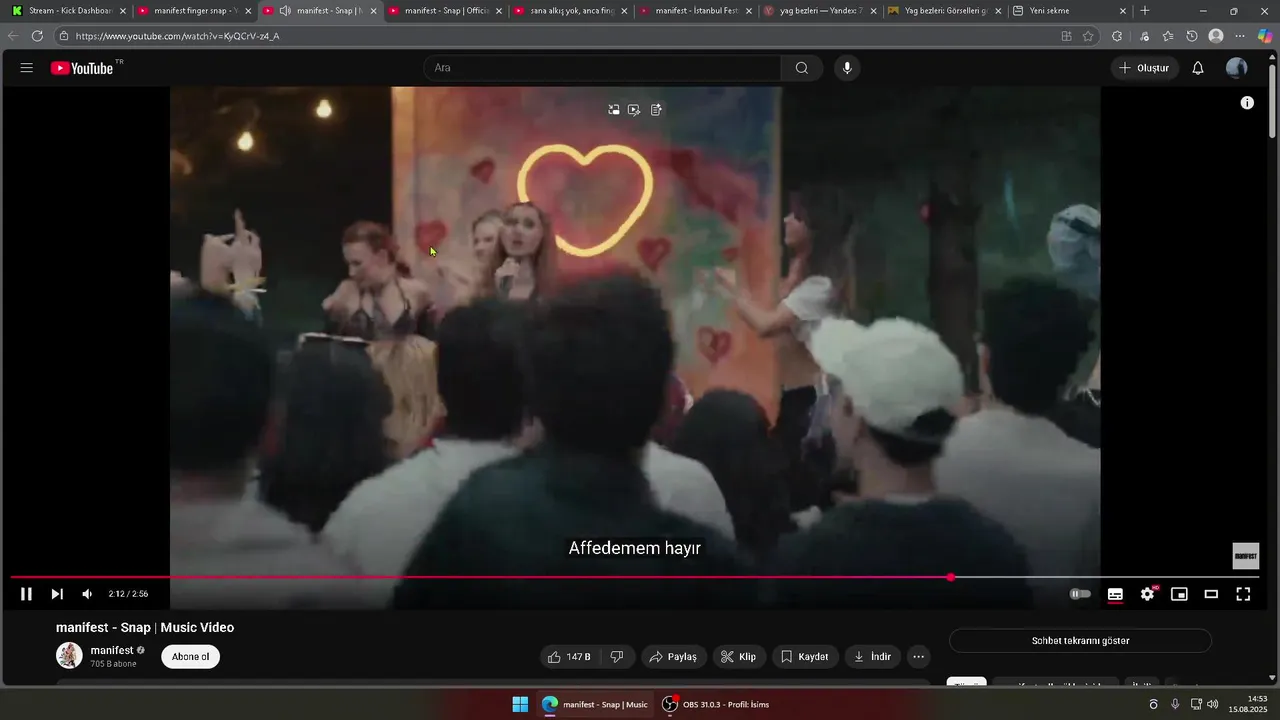
Task: Click the Klip button
Action: pos(739,657)
